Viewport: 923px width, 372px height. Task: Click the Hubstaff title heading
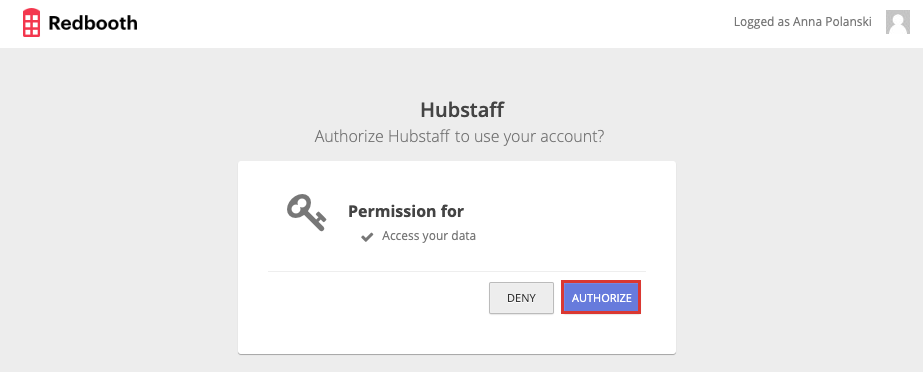(x=462, y=109)
